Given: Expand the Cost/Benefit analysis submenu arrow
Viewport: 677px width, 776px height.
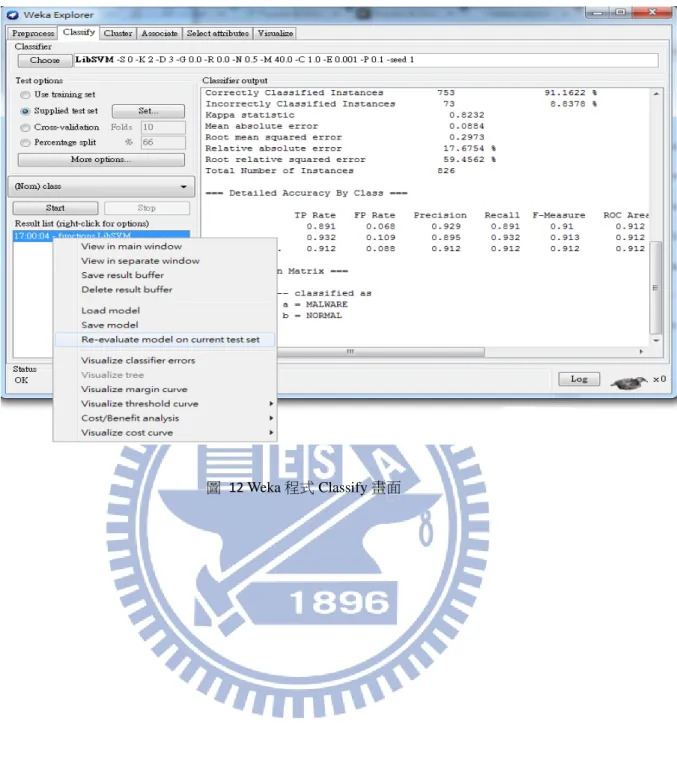Looking at the screenshot, I should 271,418.
